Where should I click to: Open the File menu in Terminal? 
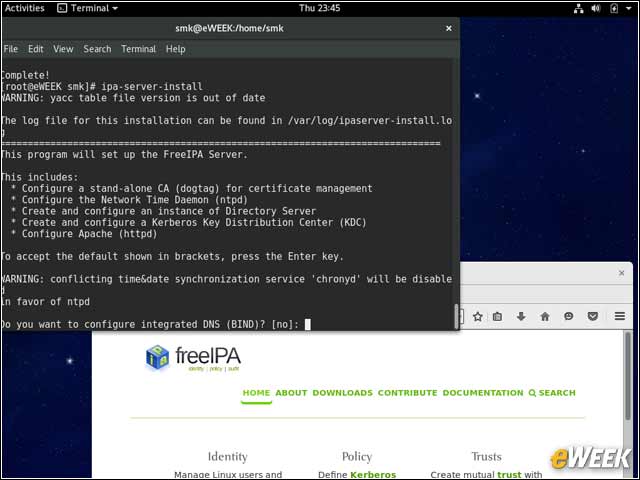tap(11, 49)
